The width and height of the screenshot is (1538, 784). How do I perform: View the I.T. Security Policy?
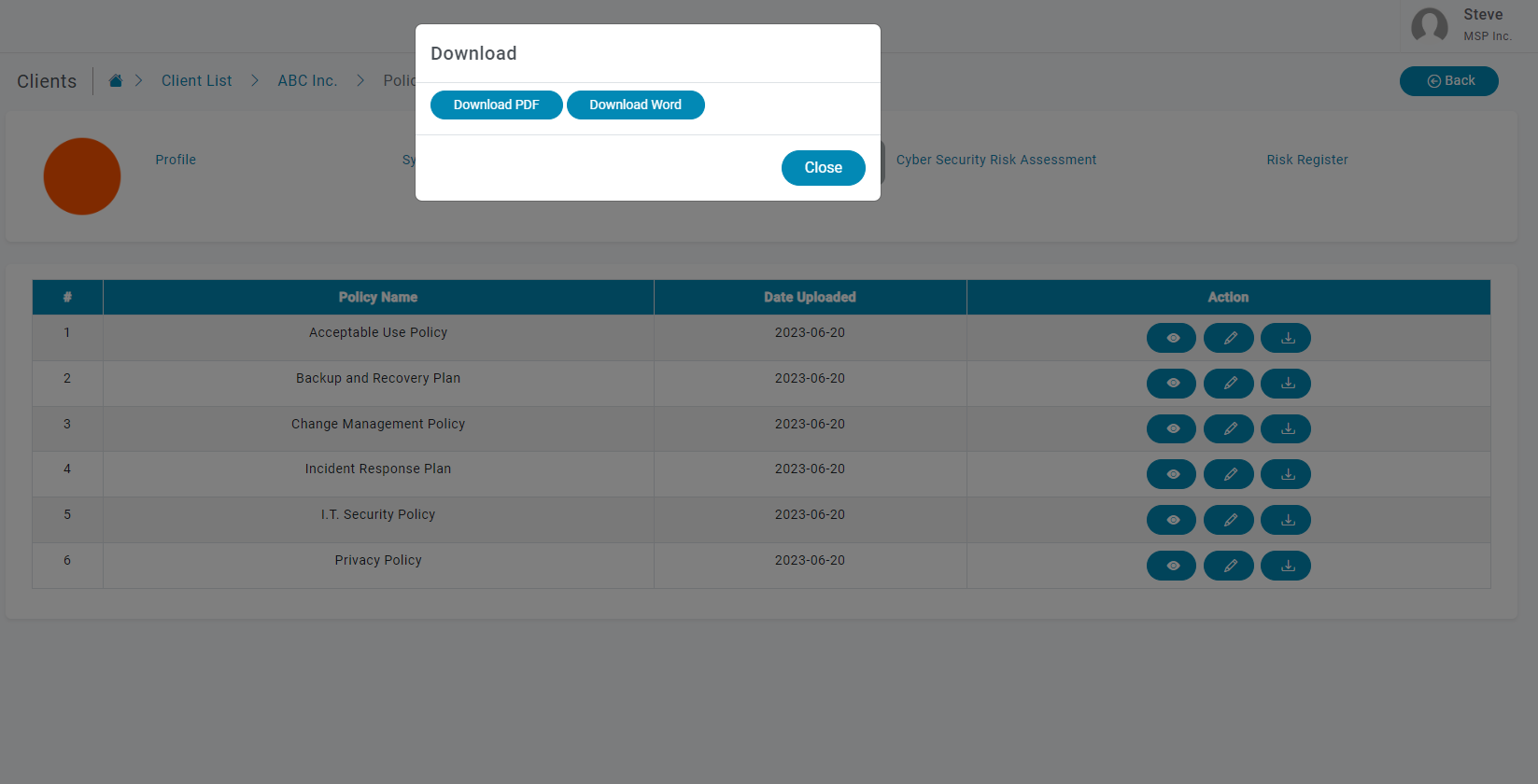coord(1171,520)
